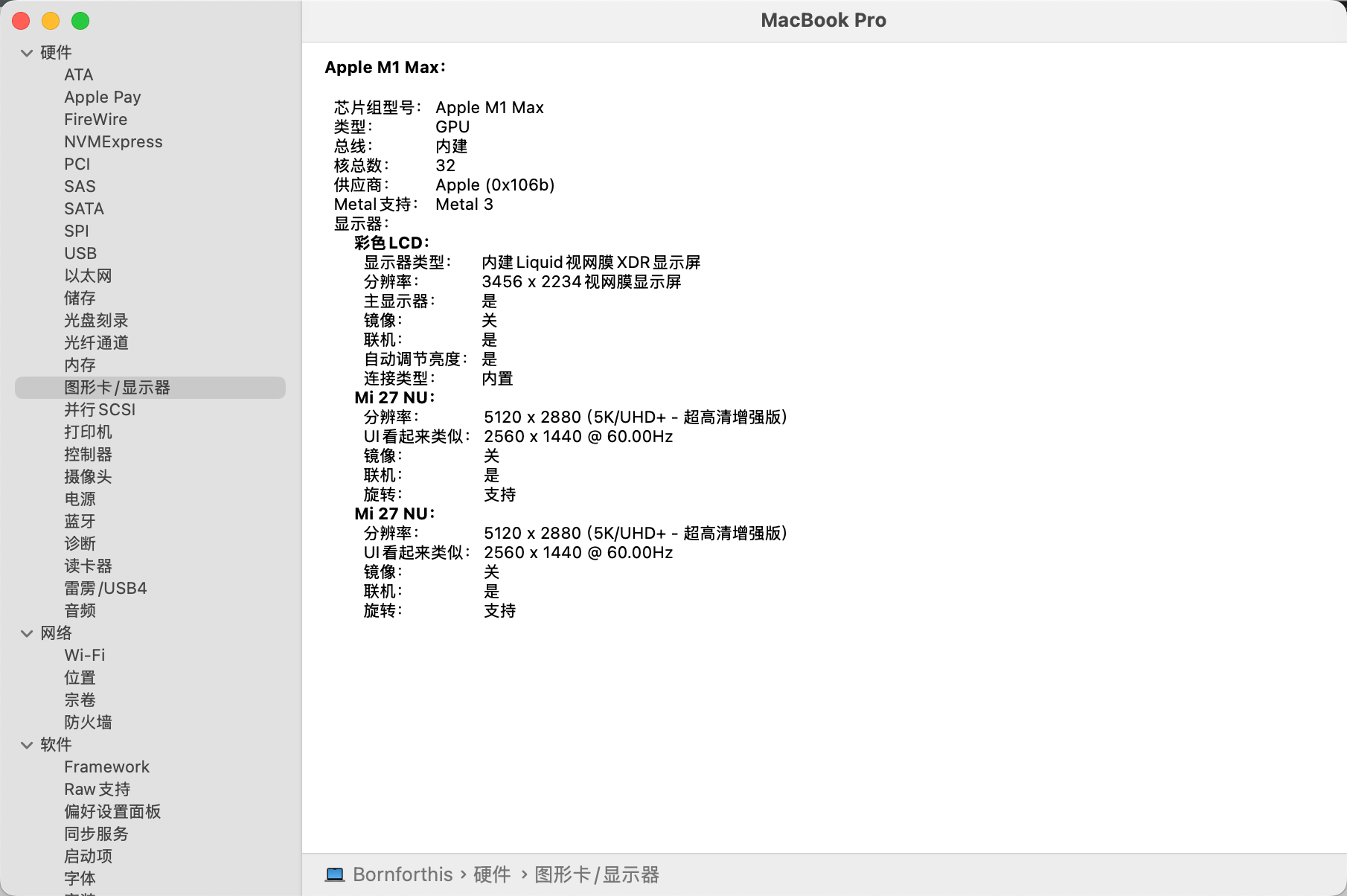This screenshot has height=896, width=1347.
Task: Click 图形卡/显示器 in the bottom path bar
Action: pos(597,874)
